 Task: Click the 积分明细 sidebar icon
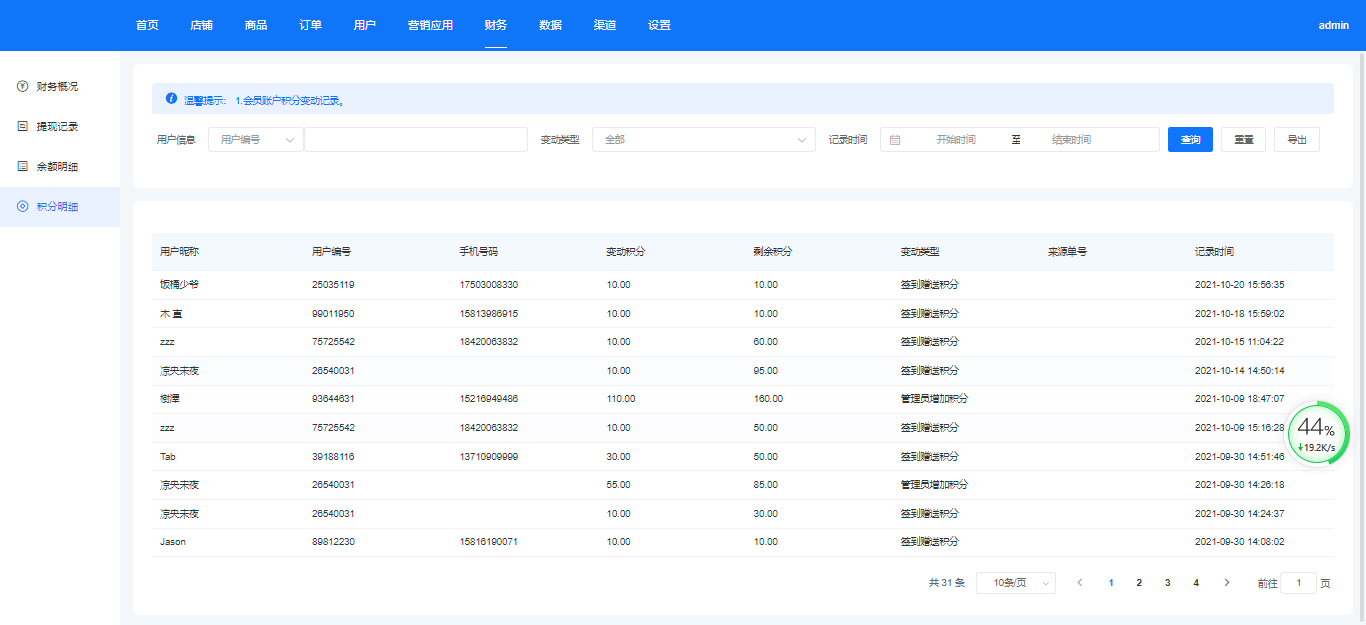tap(22, 207)
